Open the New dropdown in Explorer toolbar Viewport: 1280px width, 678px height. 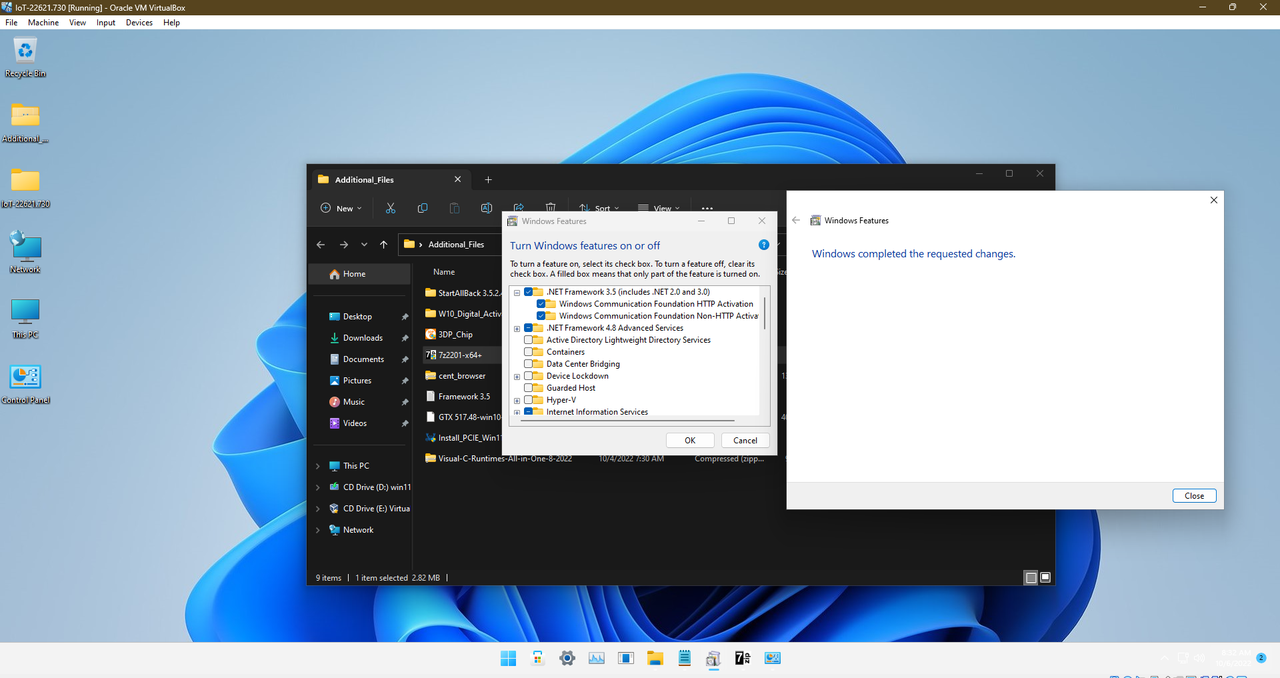pos(341,208)
